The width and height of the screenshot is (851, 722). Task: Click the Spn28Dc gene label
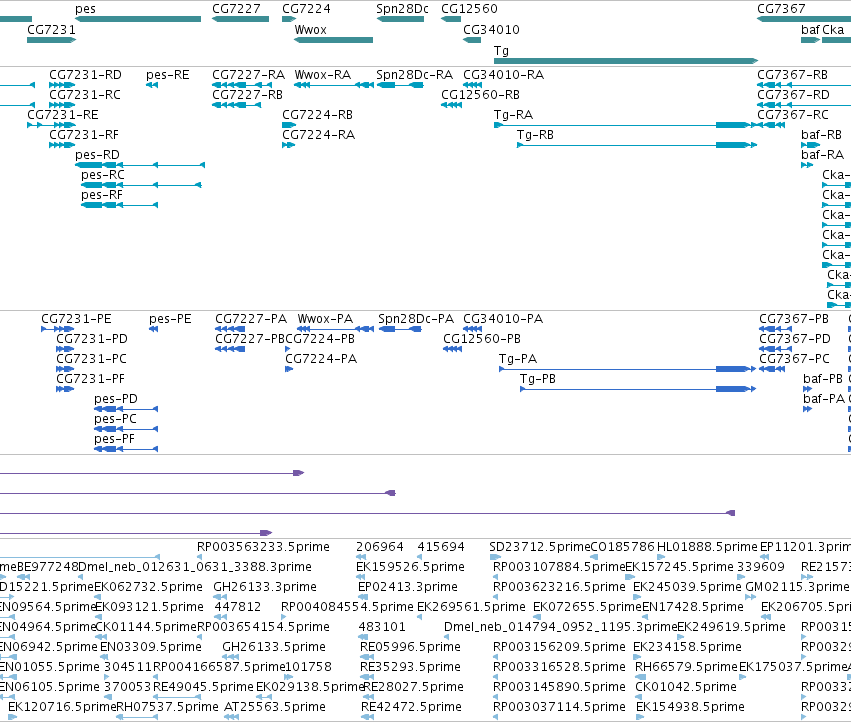pyautogui.click(x=402, y=9)
